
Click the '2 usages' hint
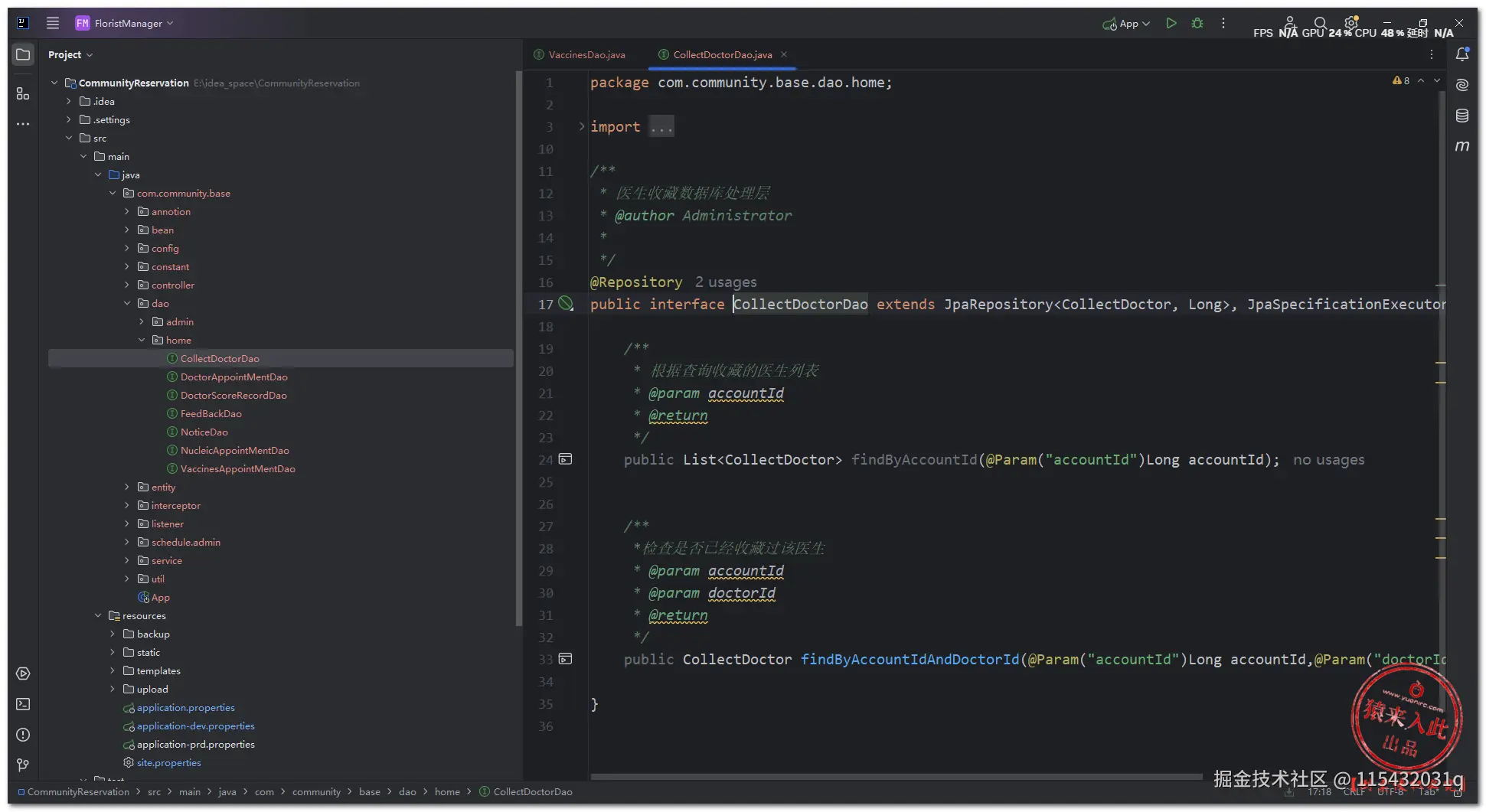(726, 282)
